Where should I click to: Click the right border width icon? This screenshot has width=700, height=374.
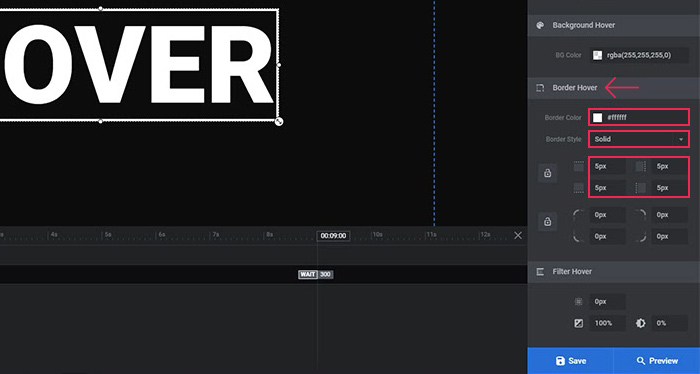641,166
